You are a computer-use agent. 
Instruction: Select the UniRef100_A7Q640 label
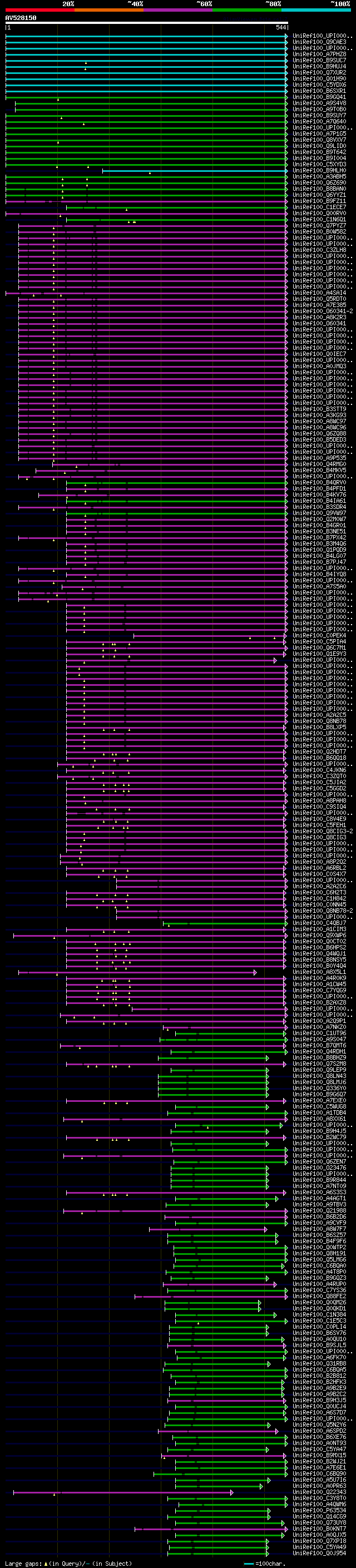pyautogui.click(x=319, y=122)
